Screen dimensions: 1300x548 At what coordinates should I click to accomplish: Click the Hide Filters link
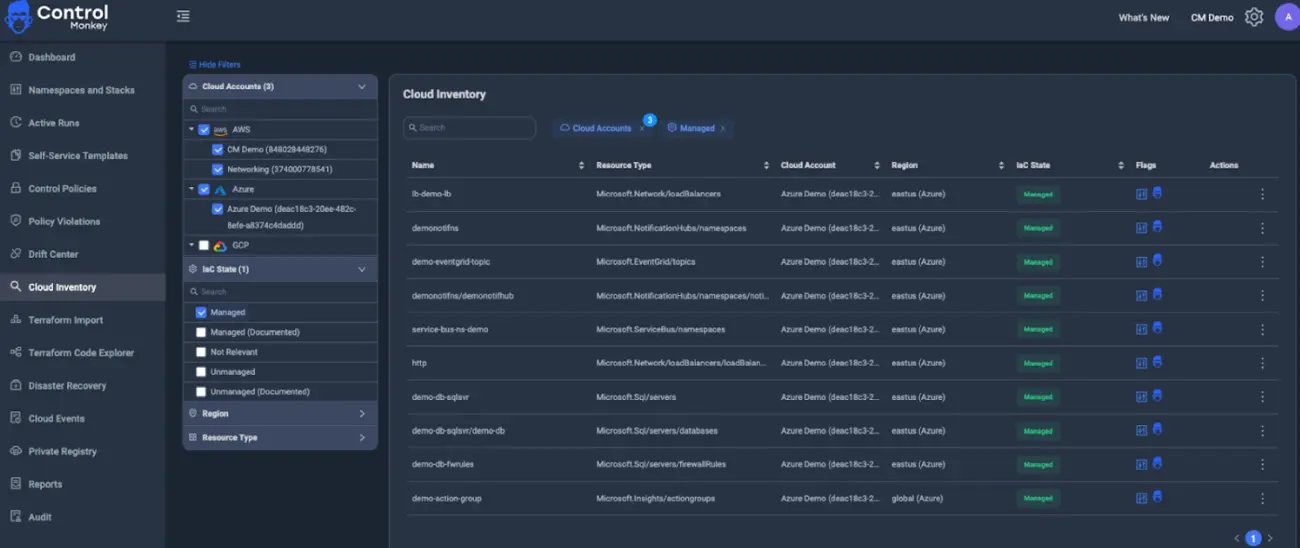click(215, 65)
